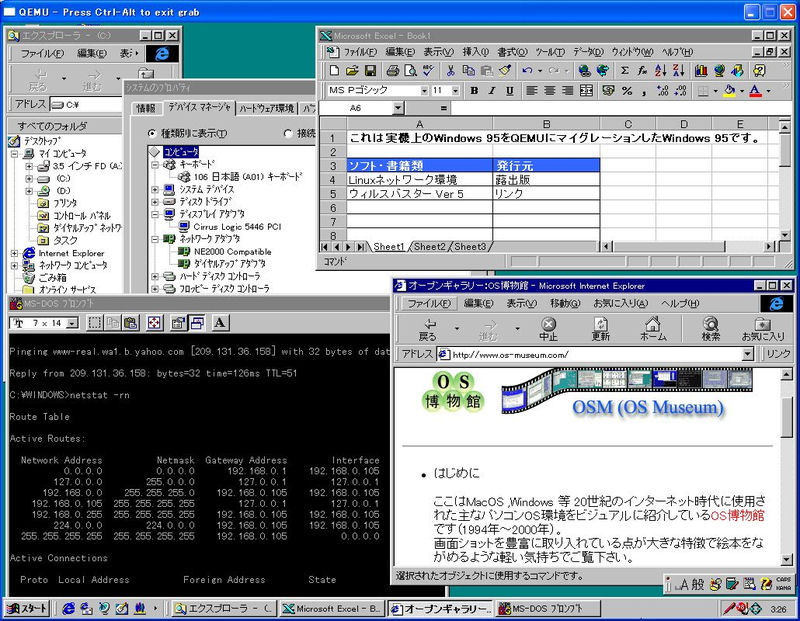Expand the ハードディスク コントローラ node
800x621 pixels.
[x=155, y=277]
